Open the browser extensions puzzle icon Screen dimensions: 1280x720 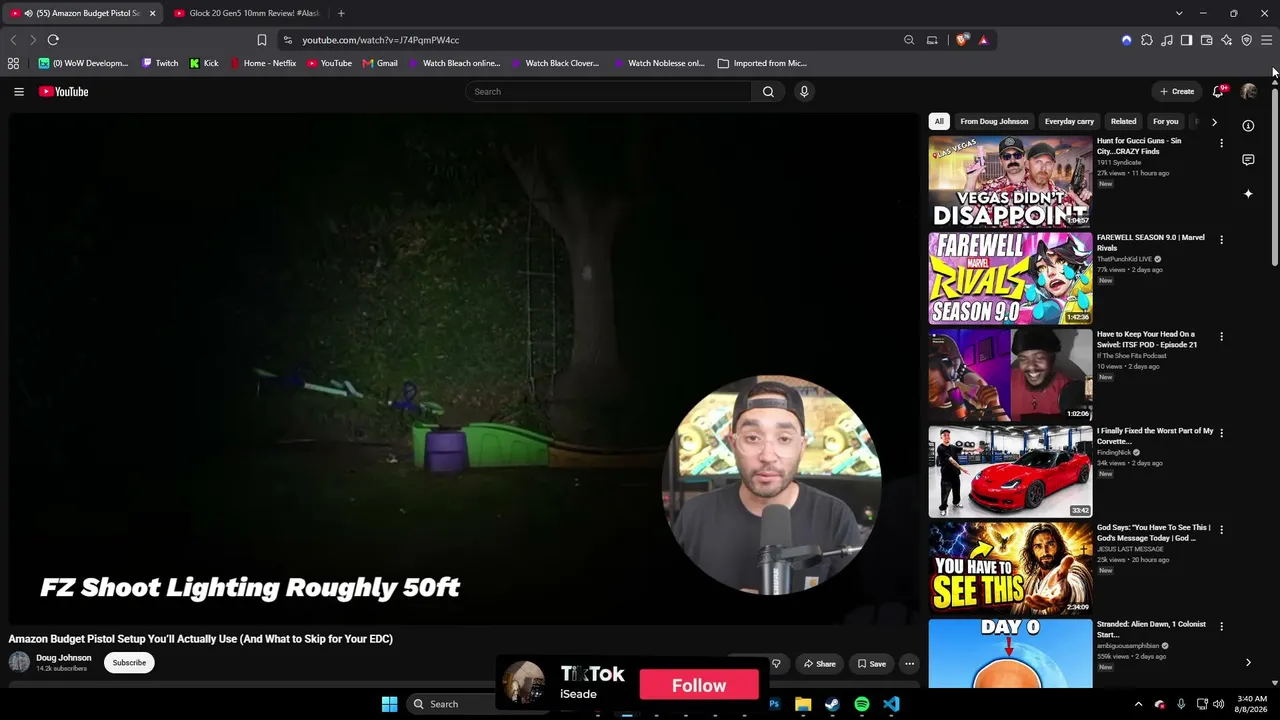pos(1147,40)
